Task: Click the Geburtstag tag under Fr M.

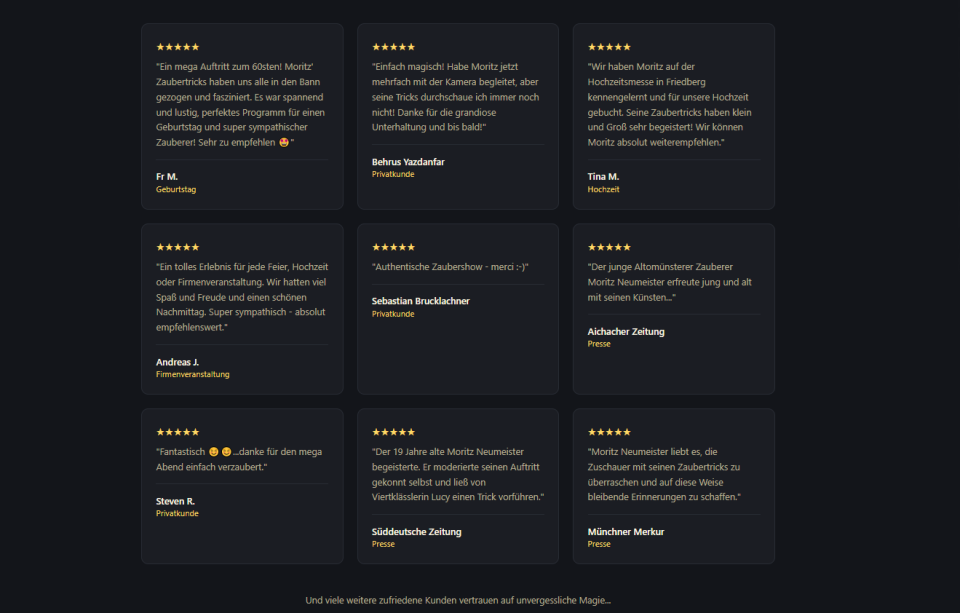Action: pyautogui.click(x=176, y=189)
